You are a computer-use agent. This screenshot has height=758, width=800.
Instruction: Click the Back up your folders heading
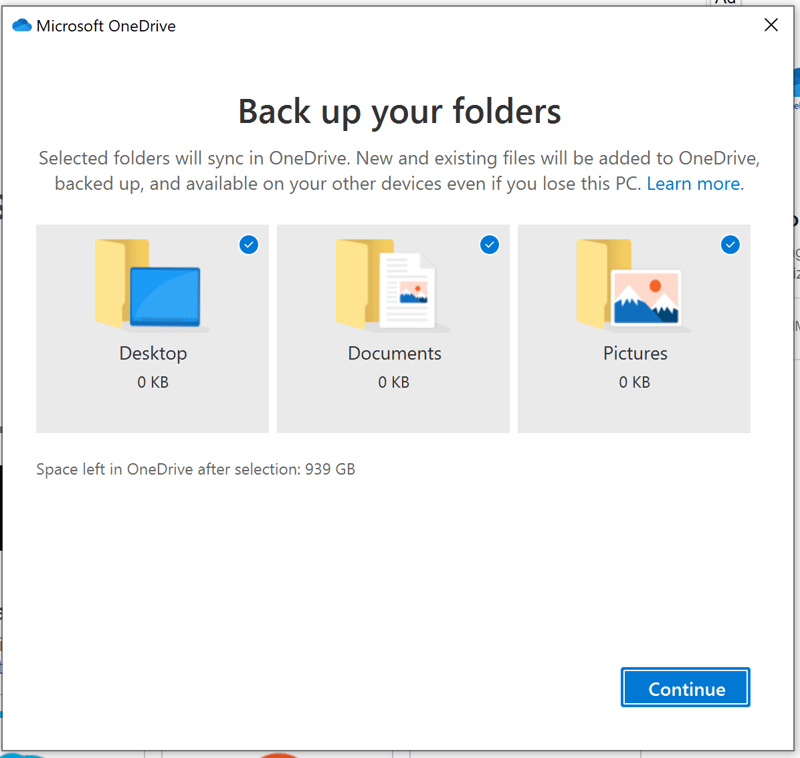399,112
